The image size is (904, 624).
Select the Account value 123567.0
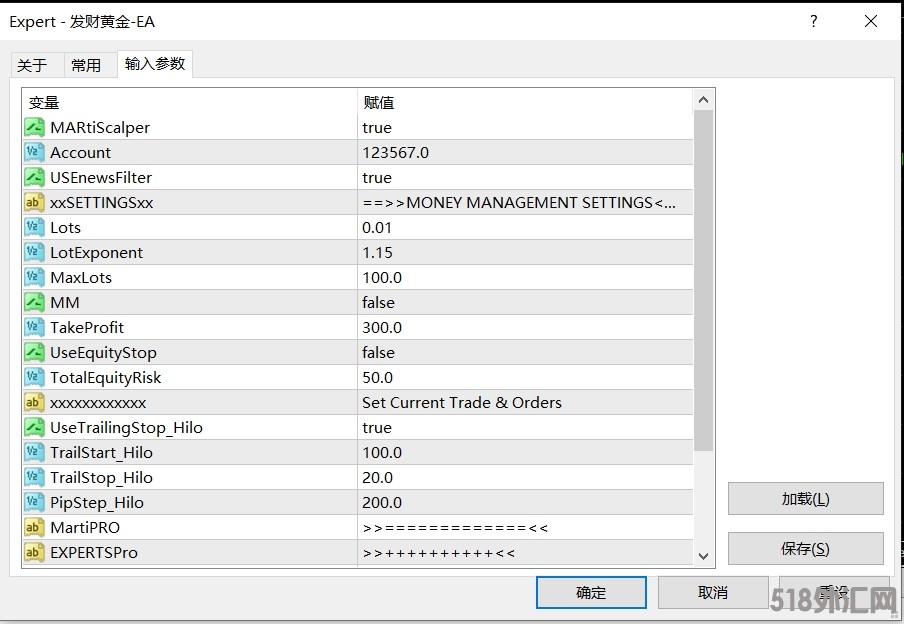coord(525,152)
